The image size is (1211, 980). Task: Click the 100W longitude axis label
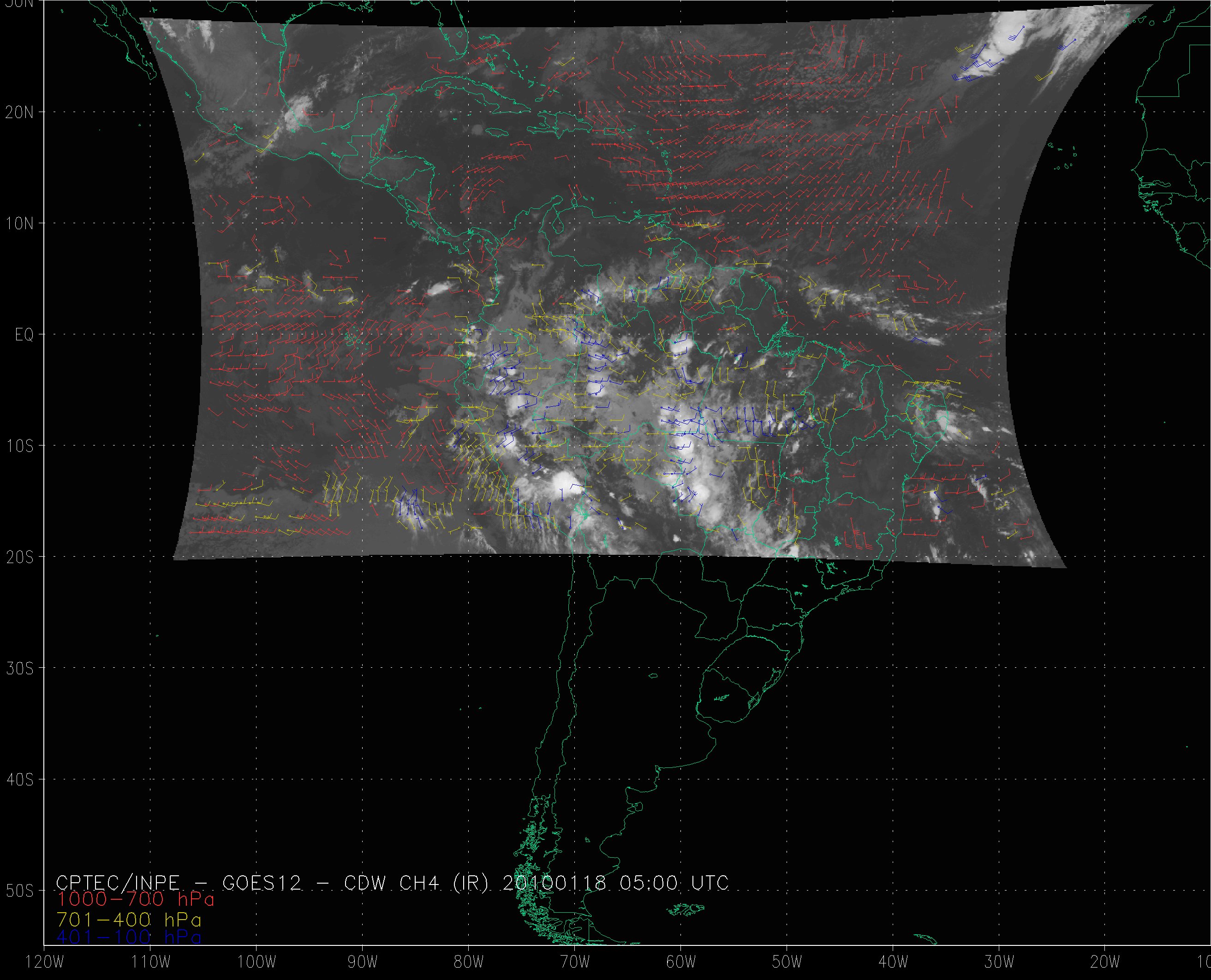point(257,962)
